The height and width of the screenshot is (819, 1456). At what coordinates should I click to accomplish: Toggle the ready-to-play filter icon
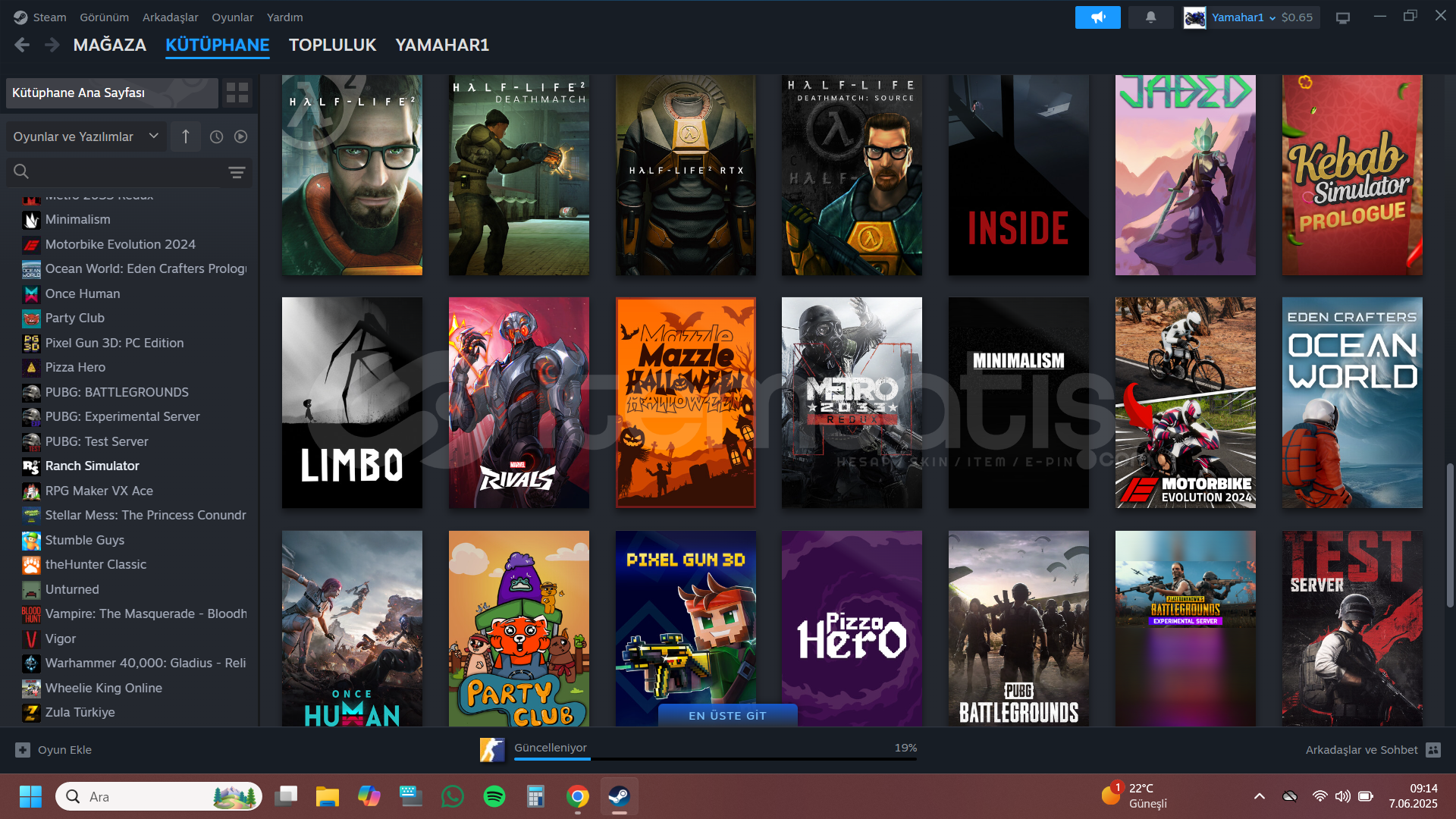[x=240, y=136]
